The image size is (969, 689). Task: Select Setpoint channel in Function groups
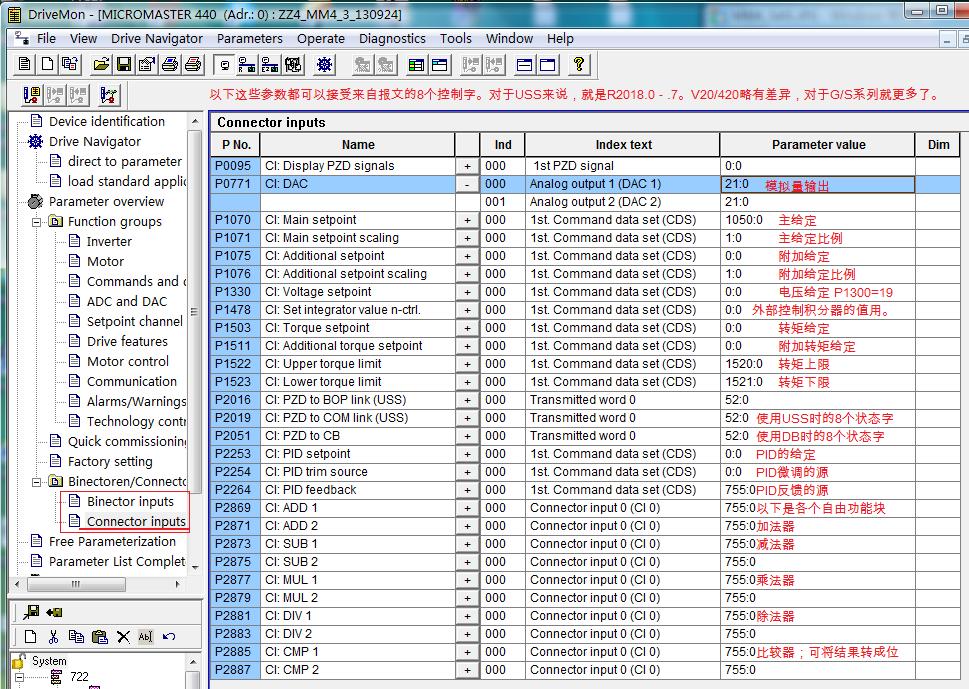[134, 321]
